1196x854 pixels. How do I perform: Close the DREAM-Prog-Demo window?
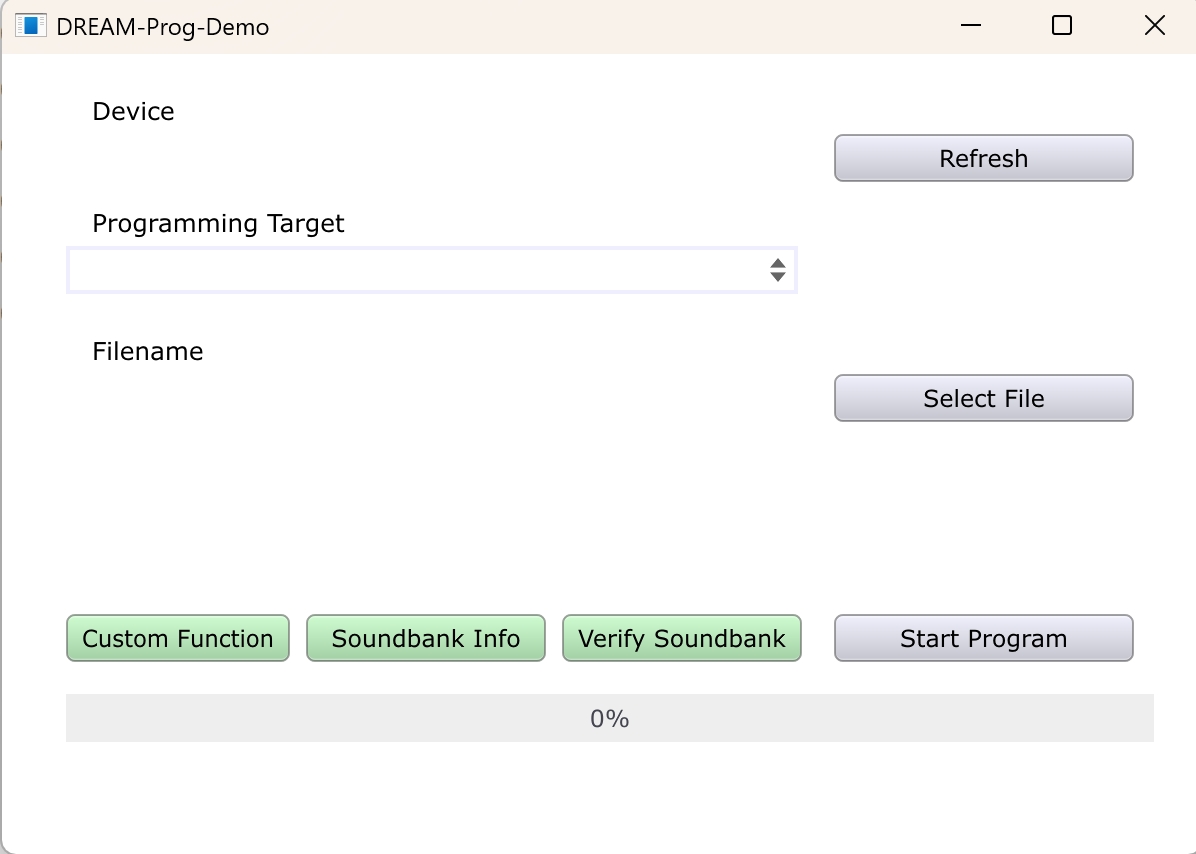[1155, 25]
